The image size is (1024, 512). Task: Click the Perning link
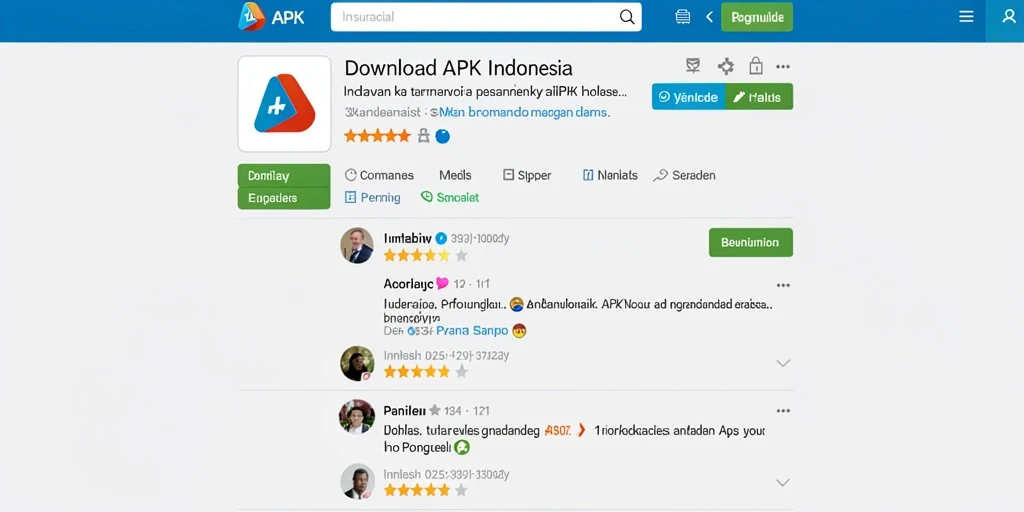click(x=372, y=197)
